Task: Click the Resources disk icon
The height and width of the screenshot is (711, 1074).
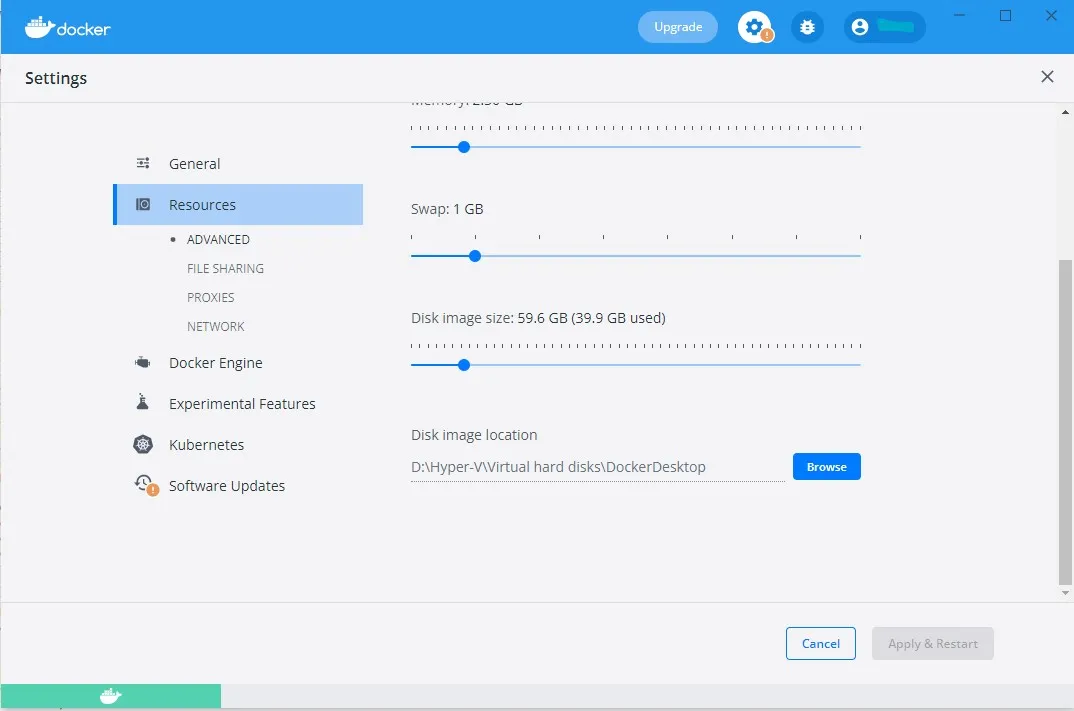Action: coord(143,204)
